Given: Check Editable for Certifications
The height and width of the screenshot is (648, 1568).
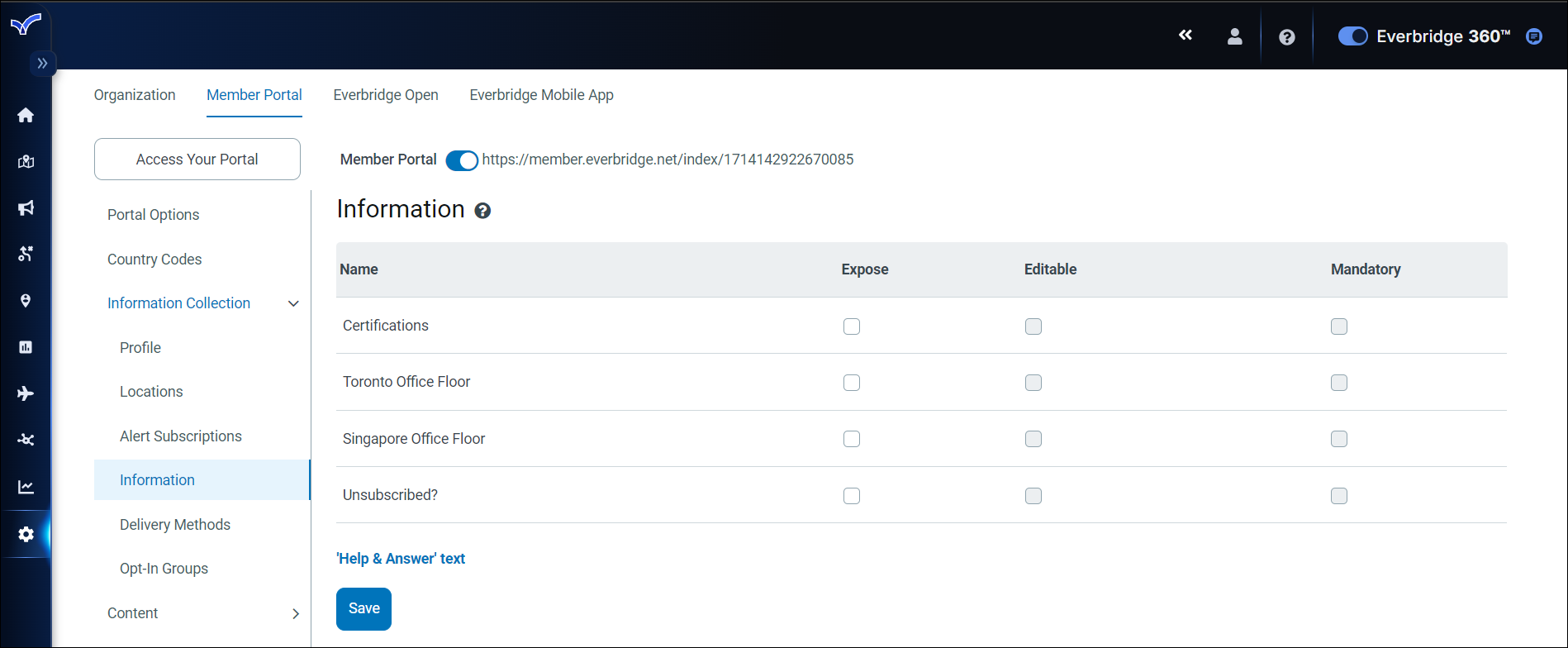Looking at the screenshot, I should point(1033,326).
